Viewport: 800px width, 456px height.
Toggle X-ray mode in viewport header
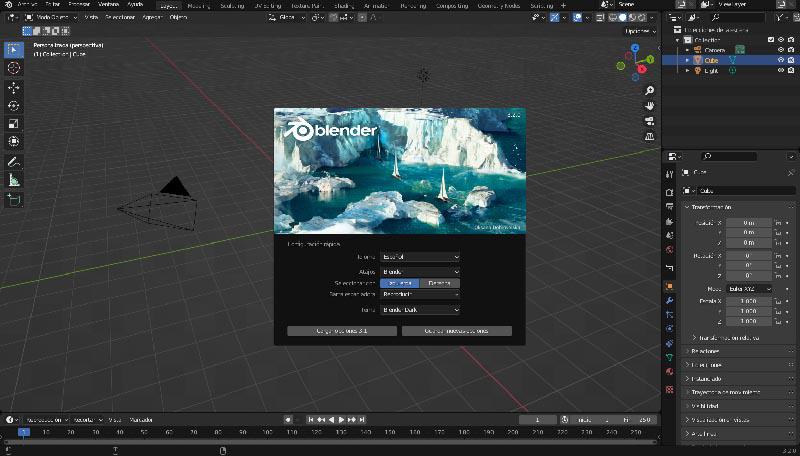(x=600, y=17)
